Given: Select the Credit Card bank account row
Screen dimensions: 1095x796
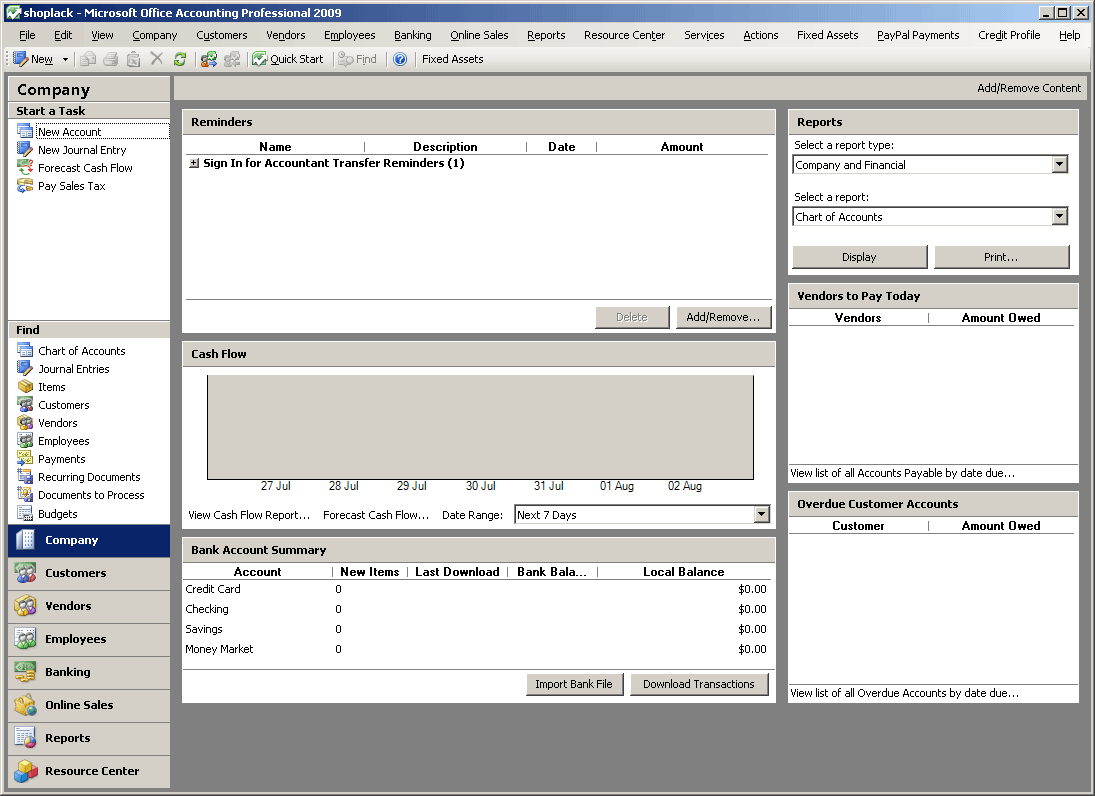Looking at the screenshot, I should click(477, 589).
